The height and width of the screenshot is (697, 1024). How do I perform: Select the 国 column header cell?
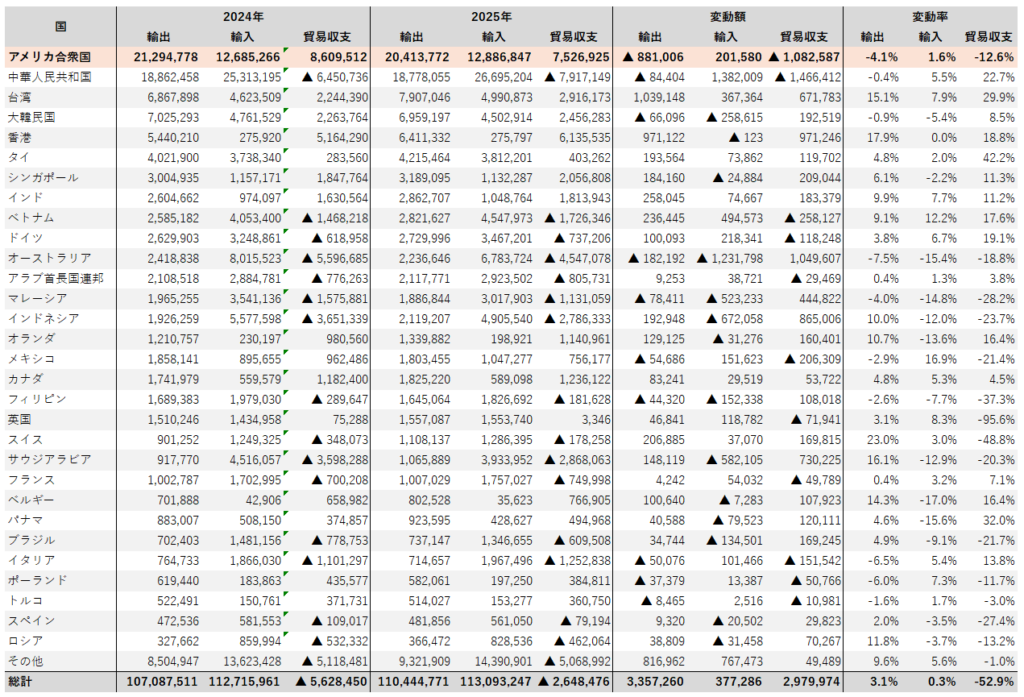(x=61, y=26)
